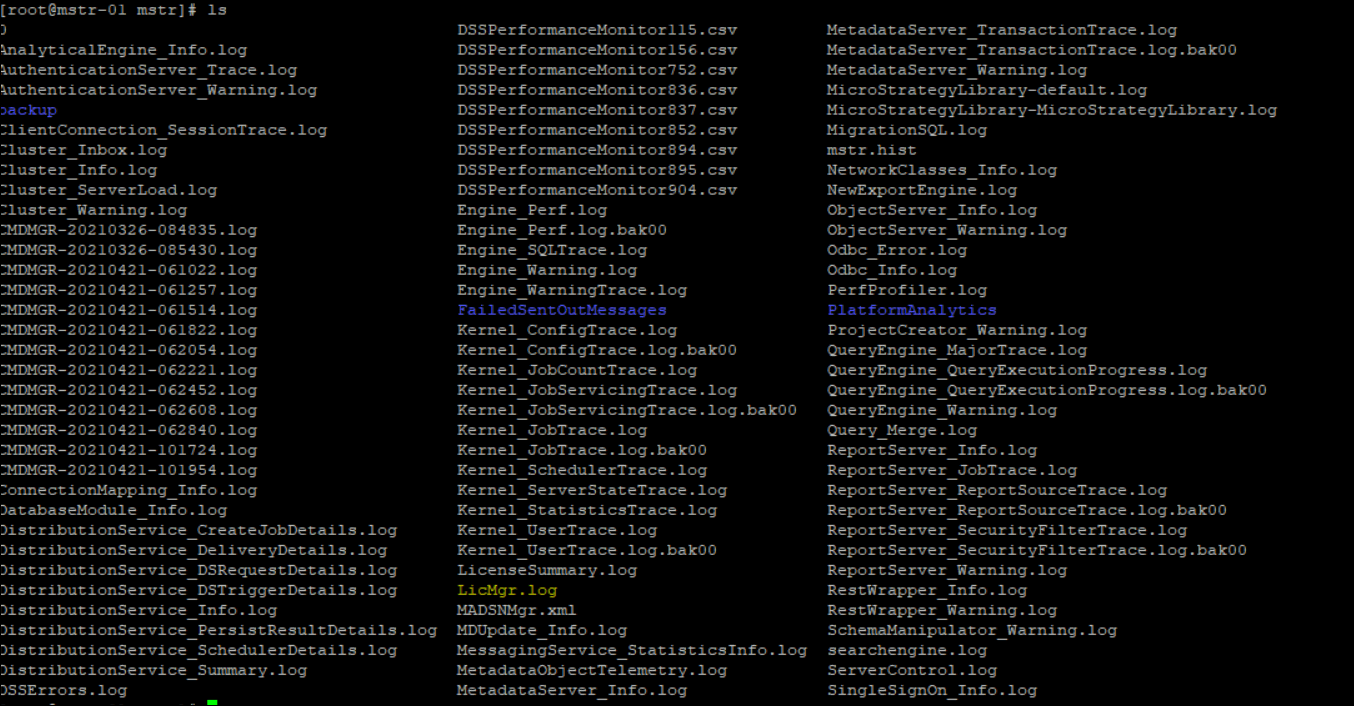Image resolution: width=1354 pixels, height=706 pixels.
Task: Click the FailedSentOutMessages directory entry
Action: point(561,310)
